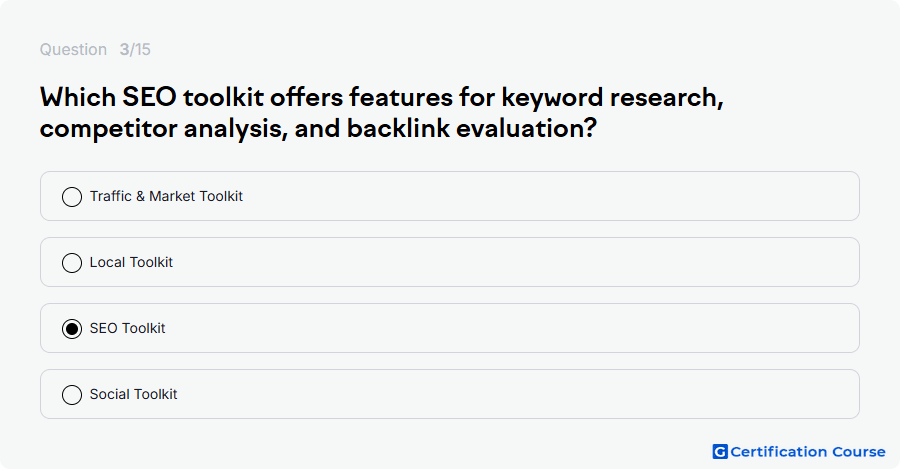Click the 'Social Toolkit' label text

pyautogui.click(x=133, y=394)
